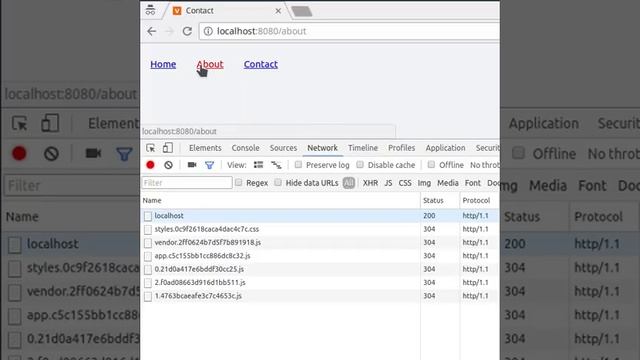Close the Contact browser tab
640x360 pixels.
pos(278,11)
